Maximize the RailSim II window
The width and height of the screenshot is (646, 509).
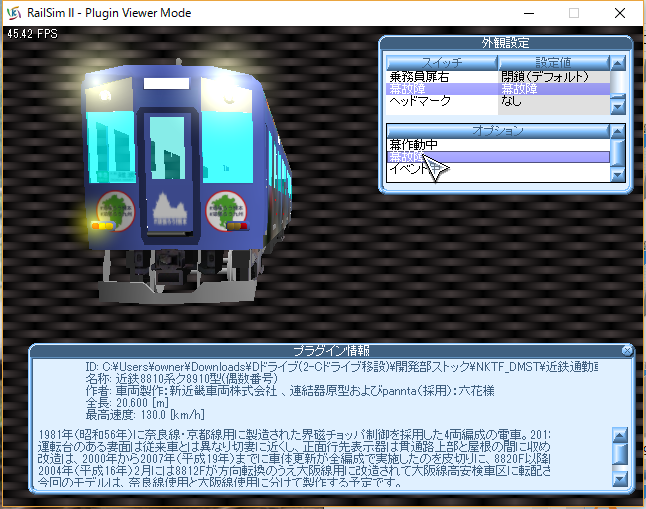click(574, 13)
